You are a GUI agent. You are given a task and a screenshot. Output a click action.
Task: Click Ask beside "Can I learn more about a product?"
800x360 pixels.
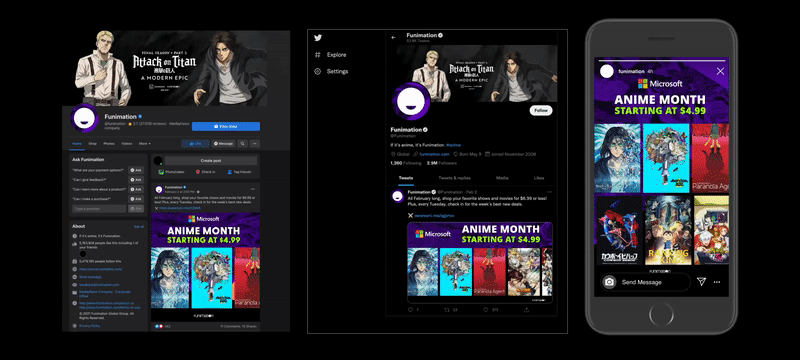coord(136,189)
